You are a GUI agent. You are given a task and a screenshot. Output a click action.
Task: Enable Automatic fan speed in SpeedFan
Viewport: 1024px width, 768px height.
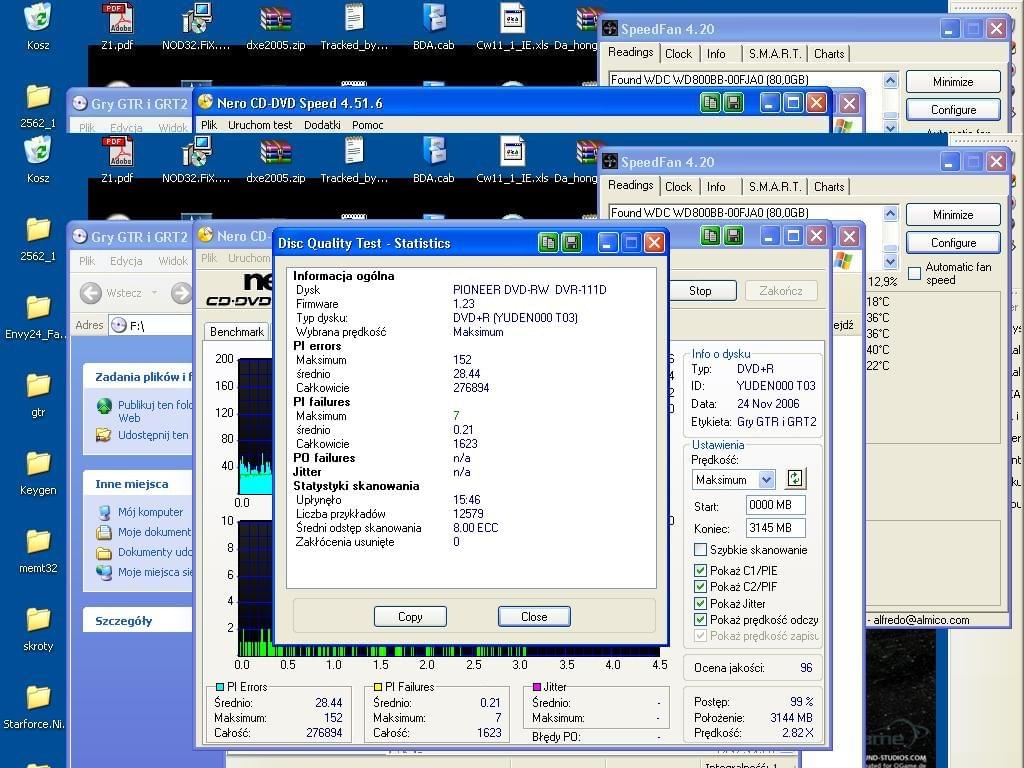pyautogui.click(x=914, y=273)
